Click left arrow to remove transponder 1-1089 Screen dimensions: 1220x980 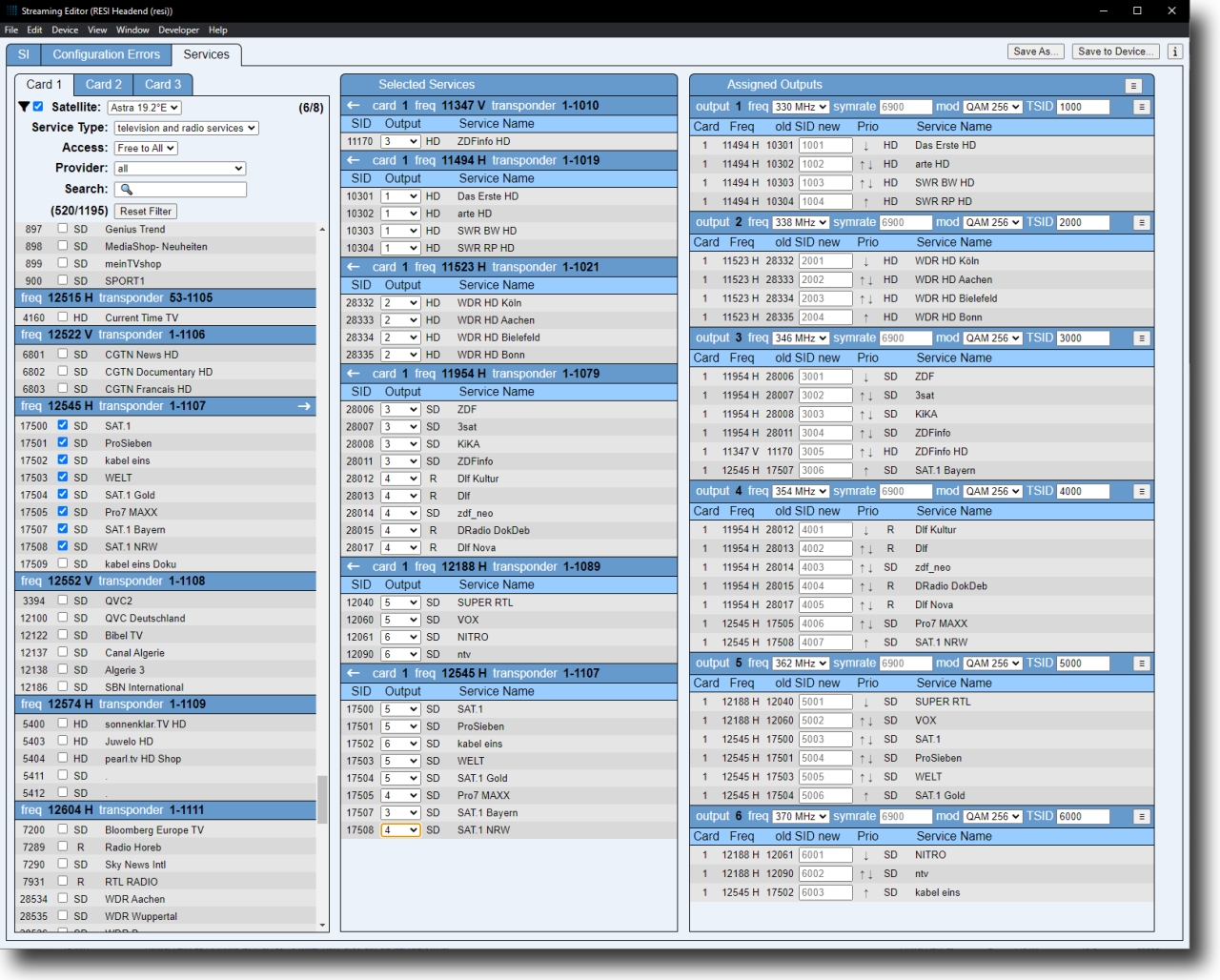point(354,566)
